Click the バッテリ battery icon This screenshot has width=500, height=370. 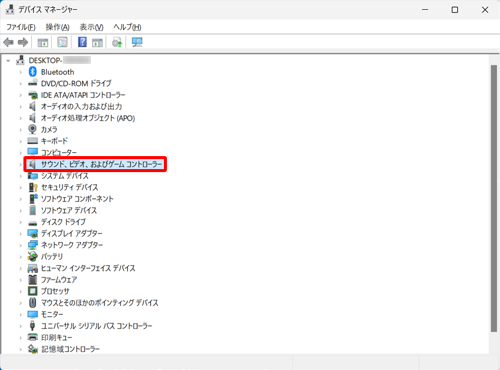[x=33, y=256]
